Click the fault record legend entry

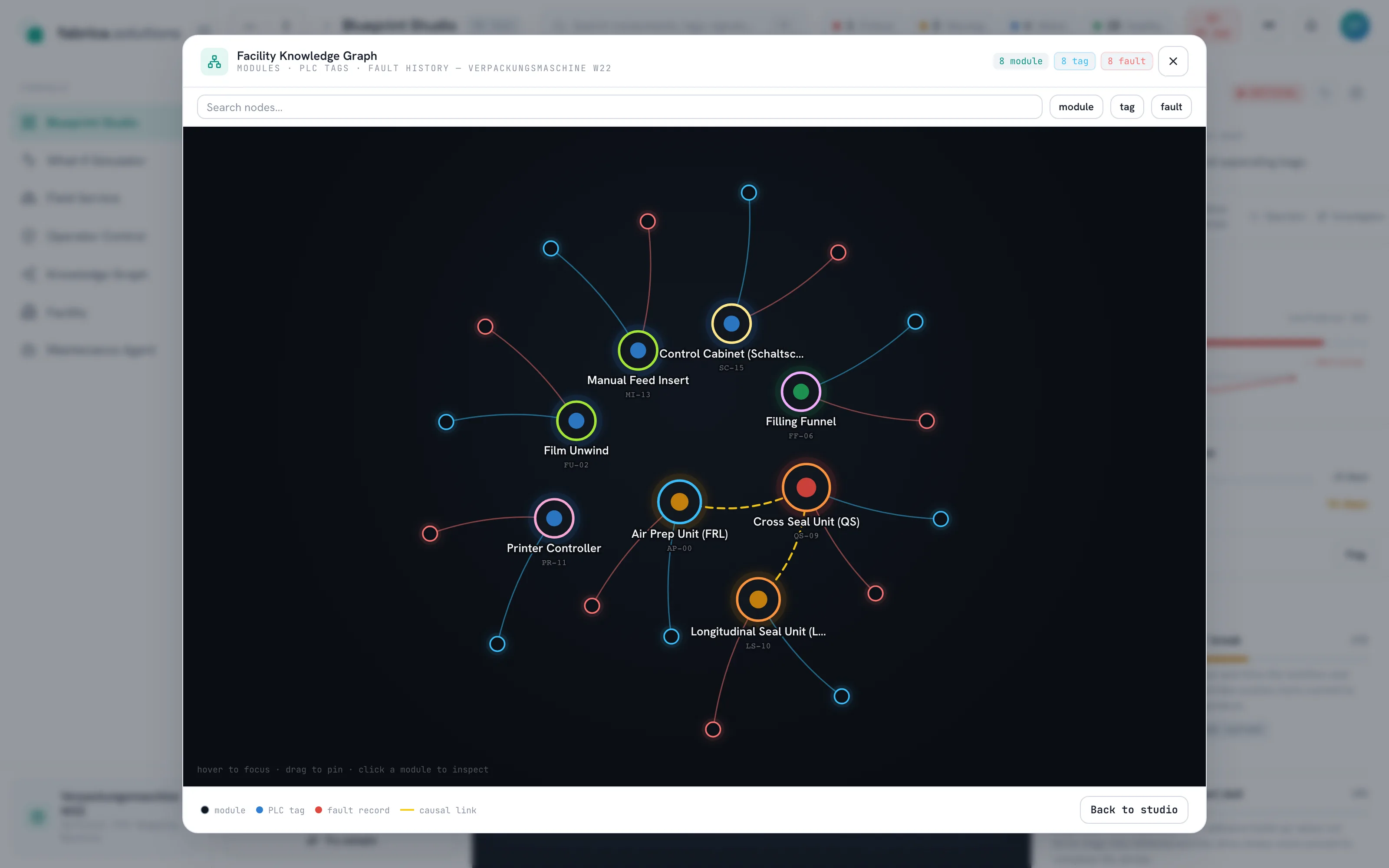point(352,810)
